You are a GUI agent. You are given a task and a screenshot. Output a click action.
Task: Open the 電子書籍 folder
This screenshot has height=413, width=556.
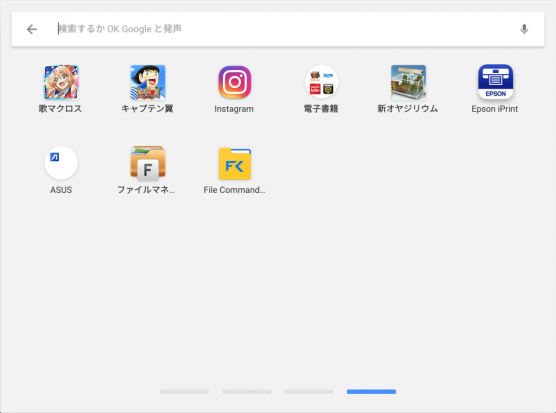click(x=321, y=82)
